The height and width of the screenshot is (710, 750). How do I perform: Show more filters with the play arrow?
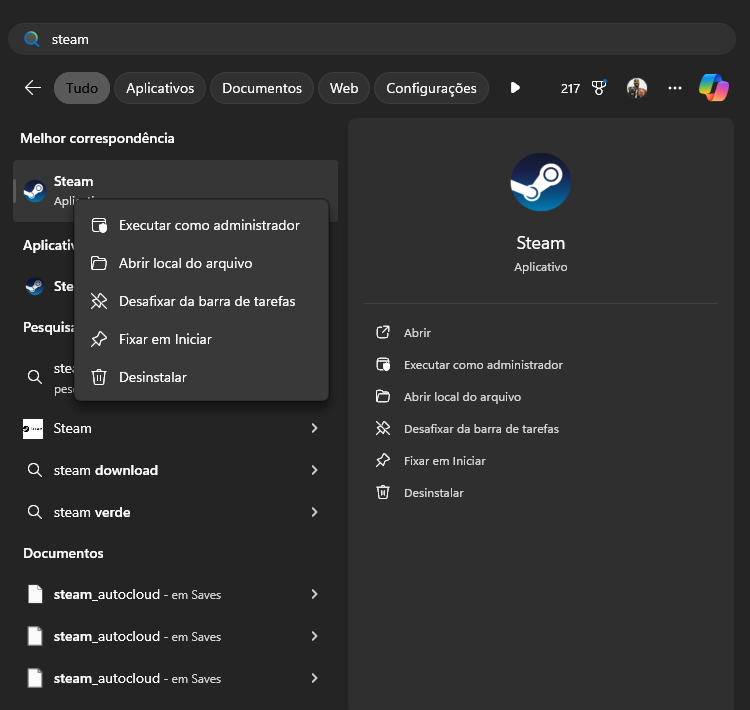[515, 88]
